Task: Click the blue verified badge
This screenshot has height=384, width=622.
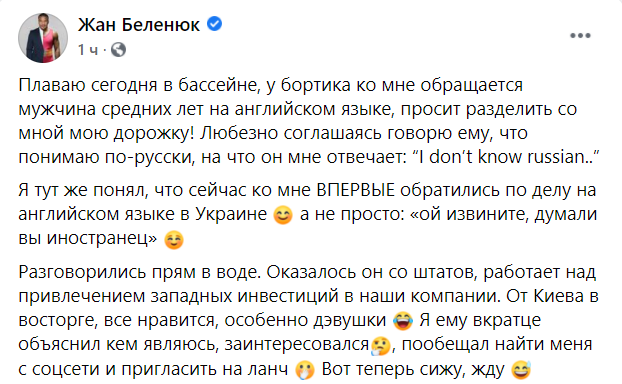Action: click(215, 24)
